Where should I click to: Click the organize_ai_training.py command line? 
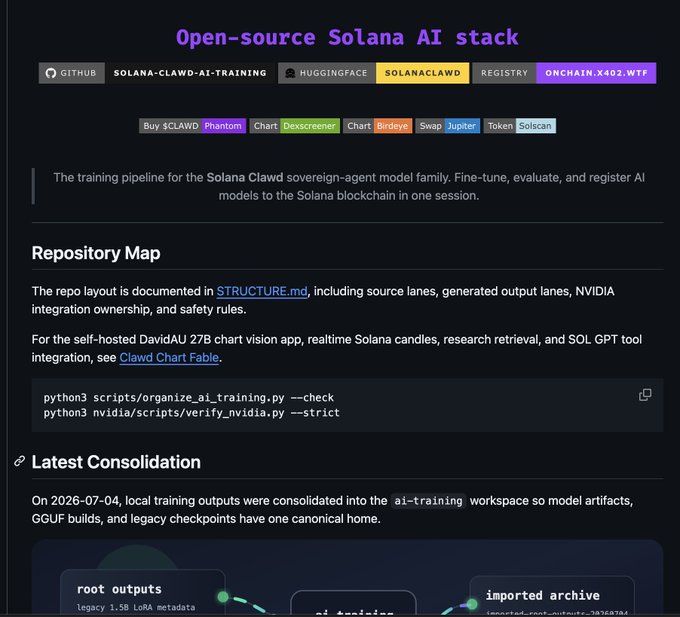click(x=189, y=398)
